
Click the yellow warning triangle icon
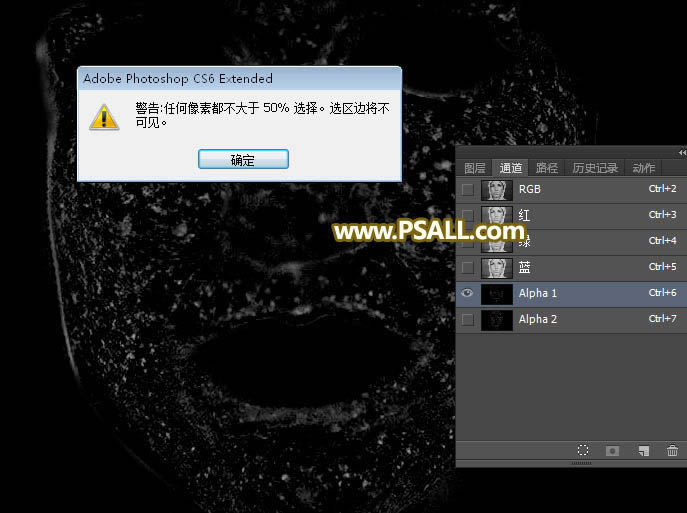[104, 116]
